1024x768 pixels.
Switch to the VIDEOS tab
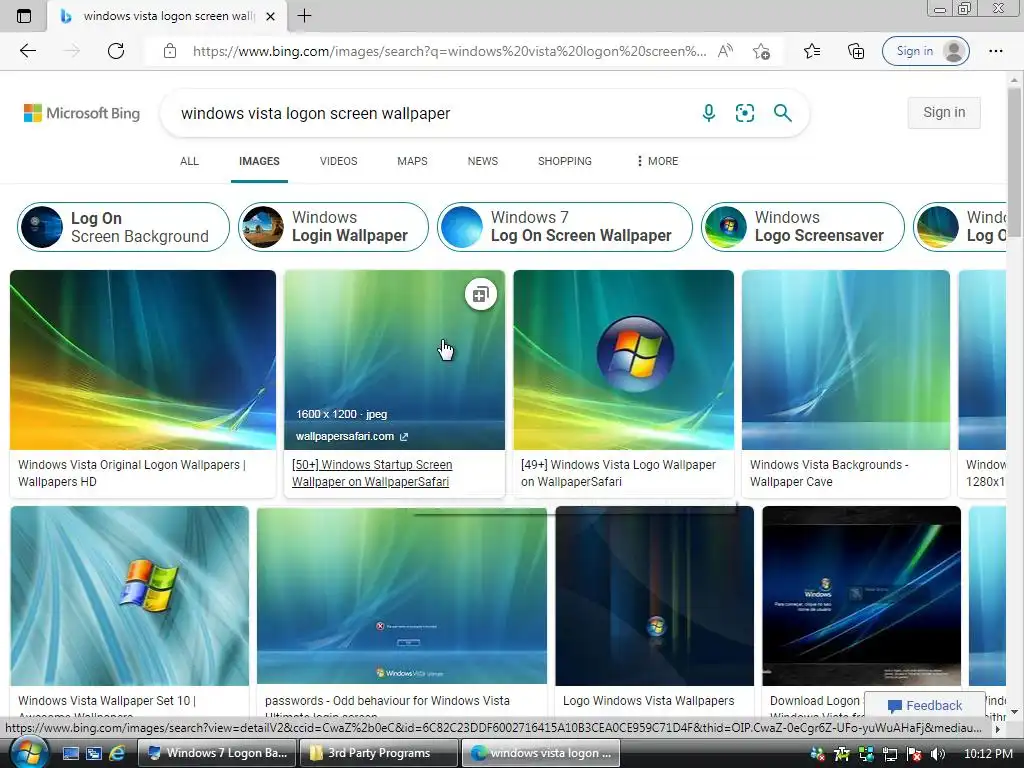pyautogui.click(x=338, y=161)
